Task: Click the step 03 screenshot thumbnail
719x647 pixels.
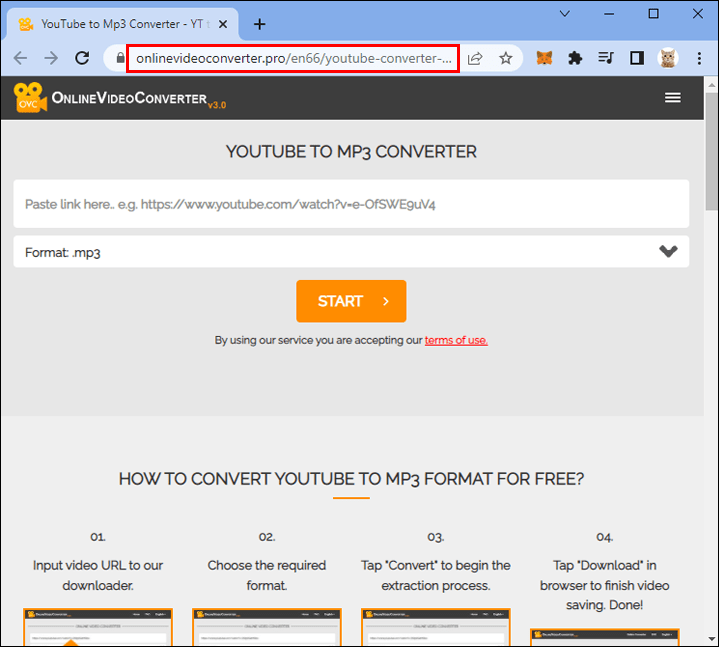Action: pyautogui.click(x=436, y=627)
